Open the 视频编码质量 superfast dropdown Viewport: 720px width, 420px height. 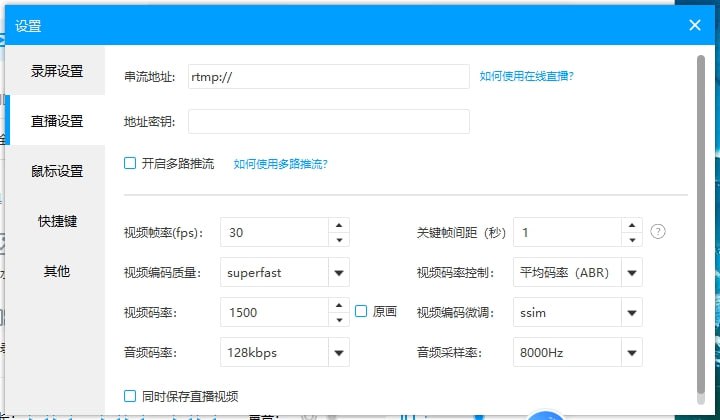point(339,272)
